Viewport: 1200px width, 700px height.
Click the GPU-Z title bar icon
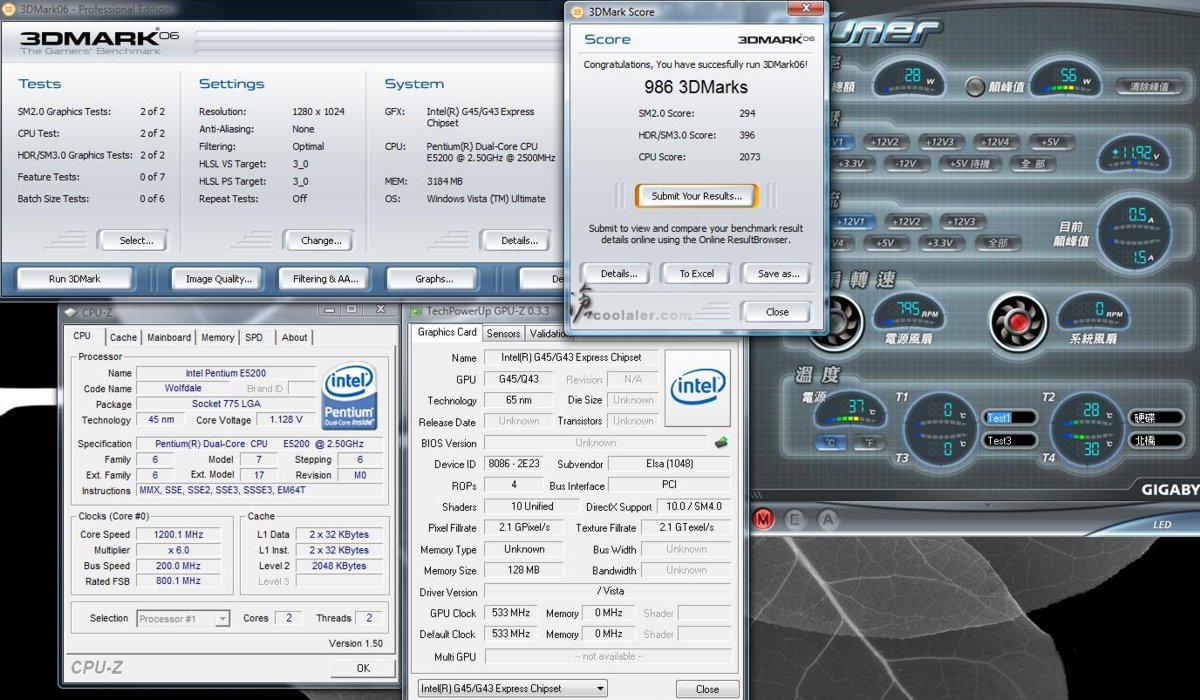pyautogui.click(x=418, y=311)
